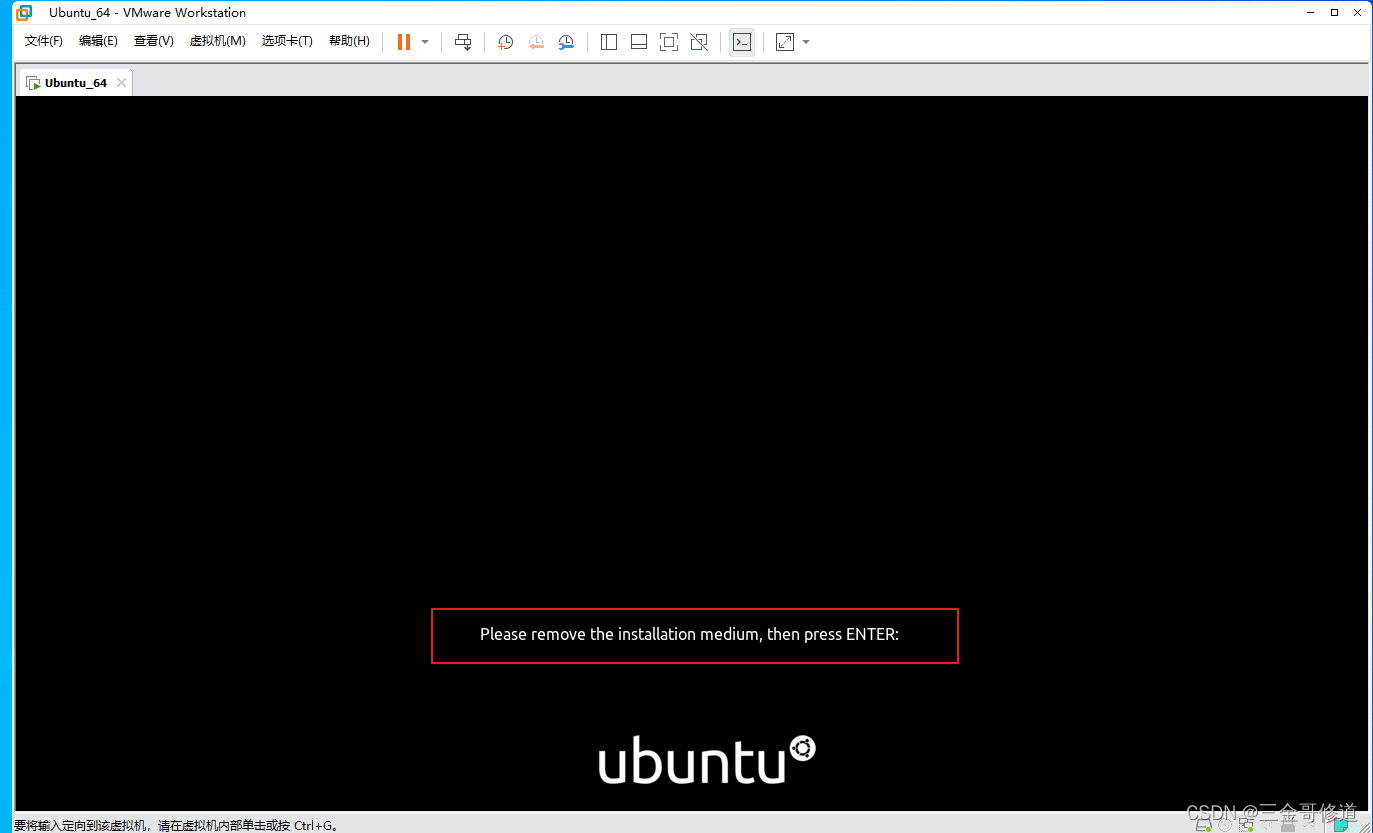Enter full screen mode
Image resolution: width=1373 pixels, height=833 pixels.
click(669, 42)
